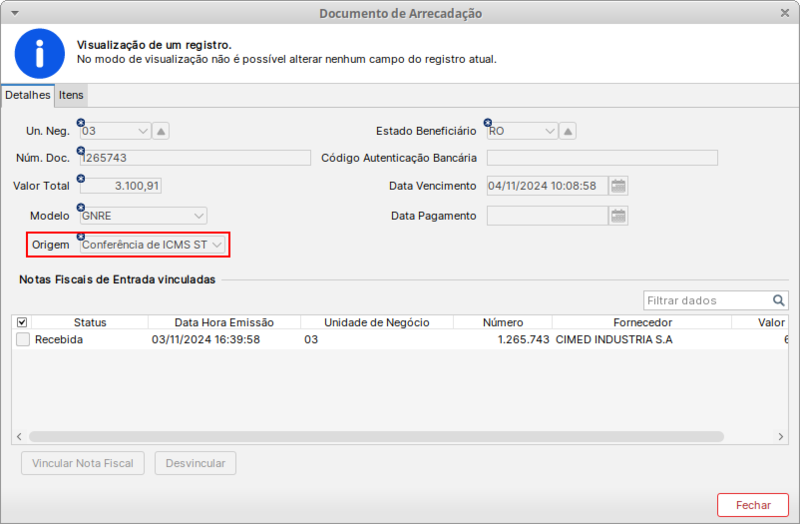Select the Detalhes tab
The image size is (800, 524).
pyautogui.click(x=28, y=95)
